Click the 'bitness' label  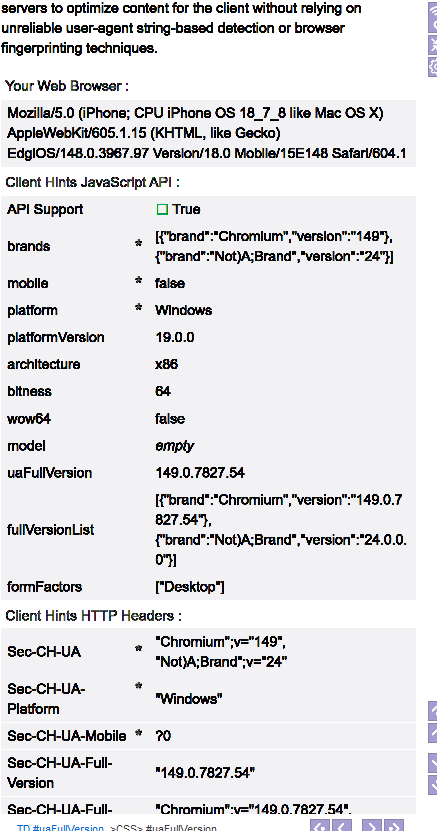29,392
